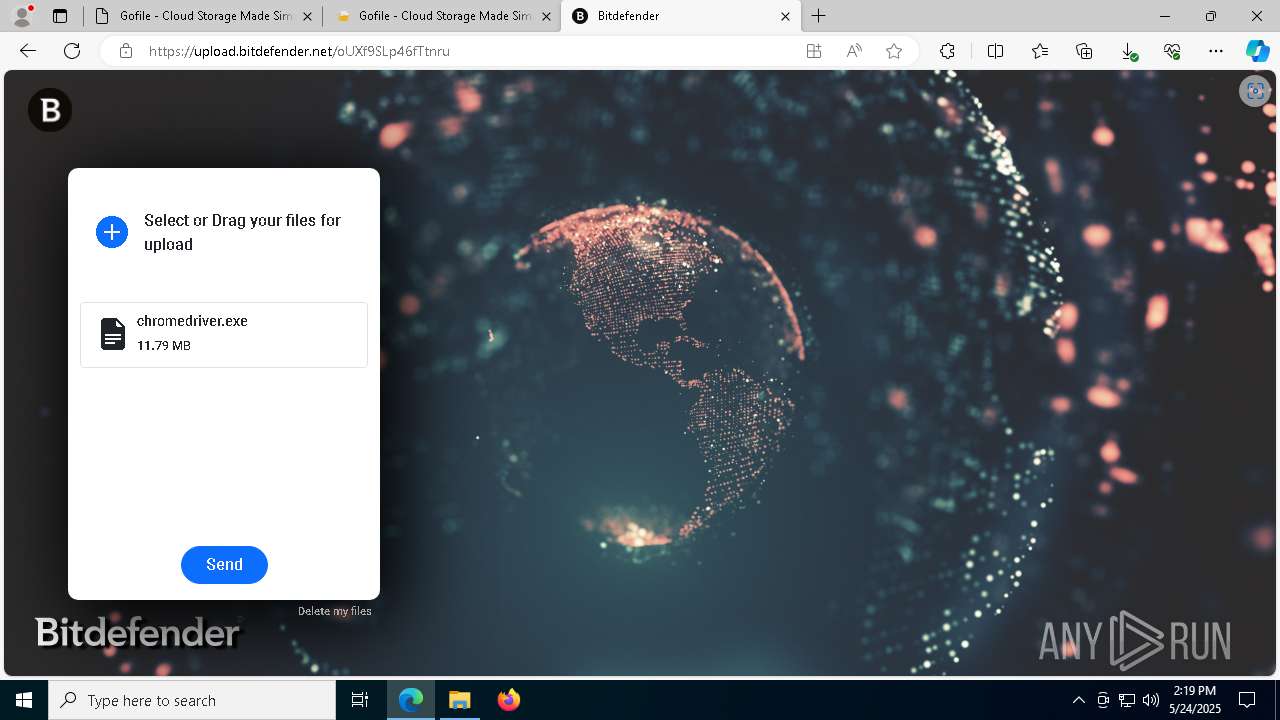This screenshot has height=720, width=1280.
Task: Click the Edge icon on the taskbar
Action: (411, 700)
